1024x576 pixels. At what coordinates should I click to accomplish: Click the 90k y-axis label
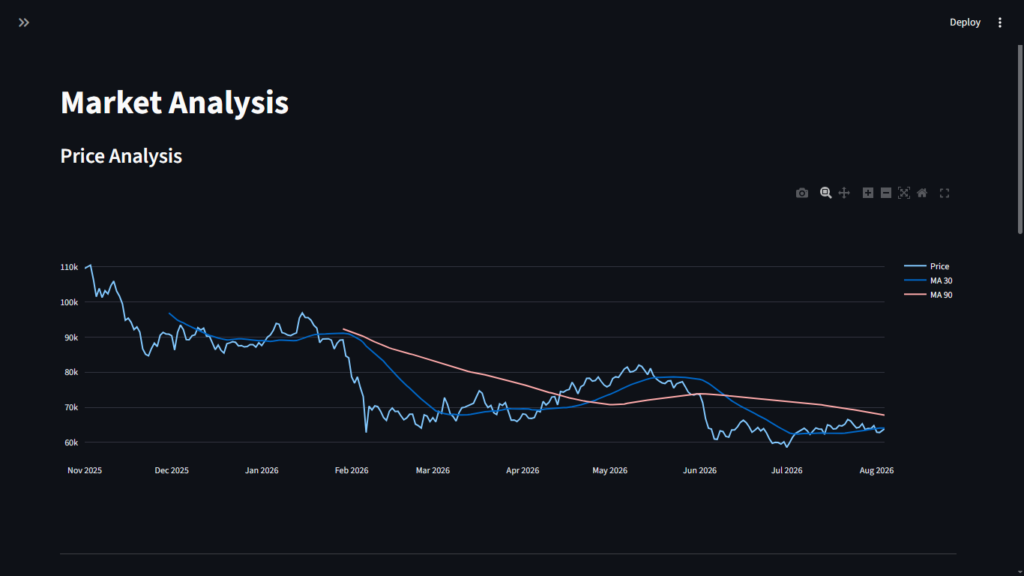(71, 338)
